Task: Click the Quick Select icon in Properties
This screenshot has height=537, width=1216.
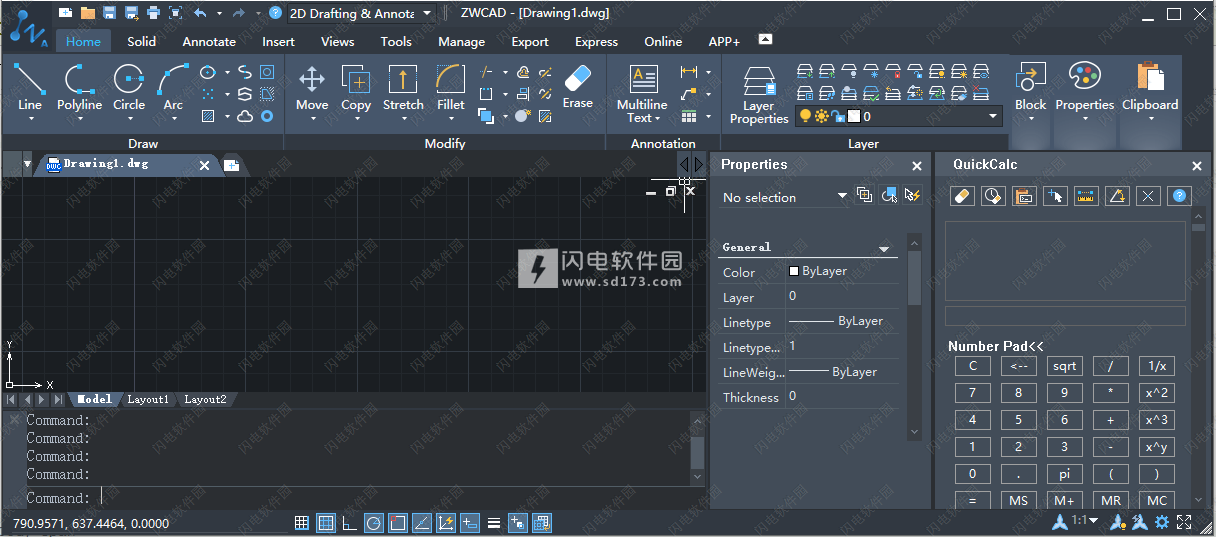Action: [x=911, y=196]
